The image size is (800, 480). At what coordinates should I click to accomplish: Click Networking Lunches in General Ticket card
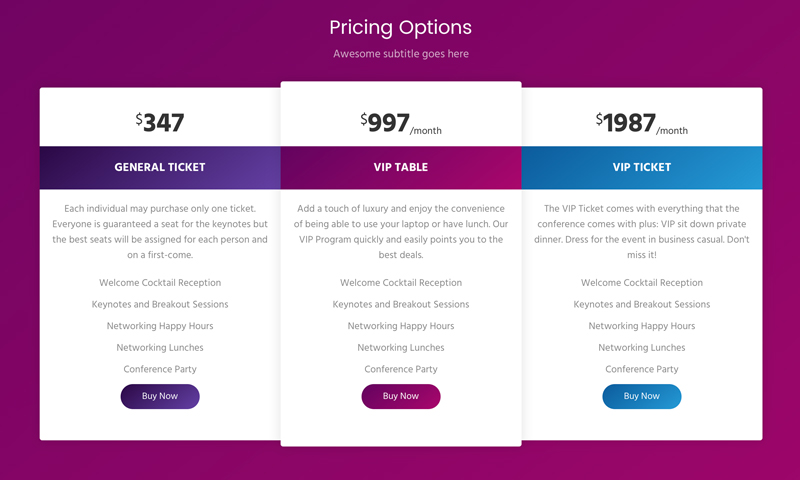[x=160, y=347]
